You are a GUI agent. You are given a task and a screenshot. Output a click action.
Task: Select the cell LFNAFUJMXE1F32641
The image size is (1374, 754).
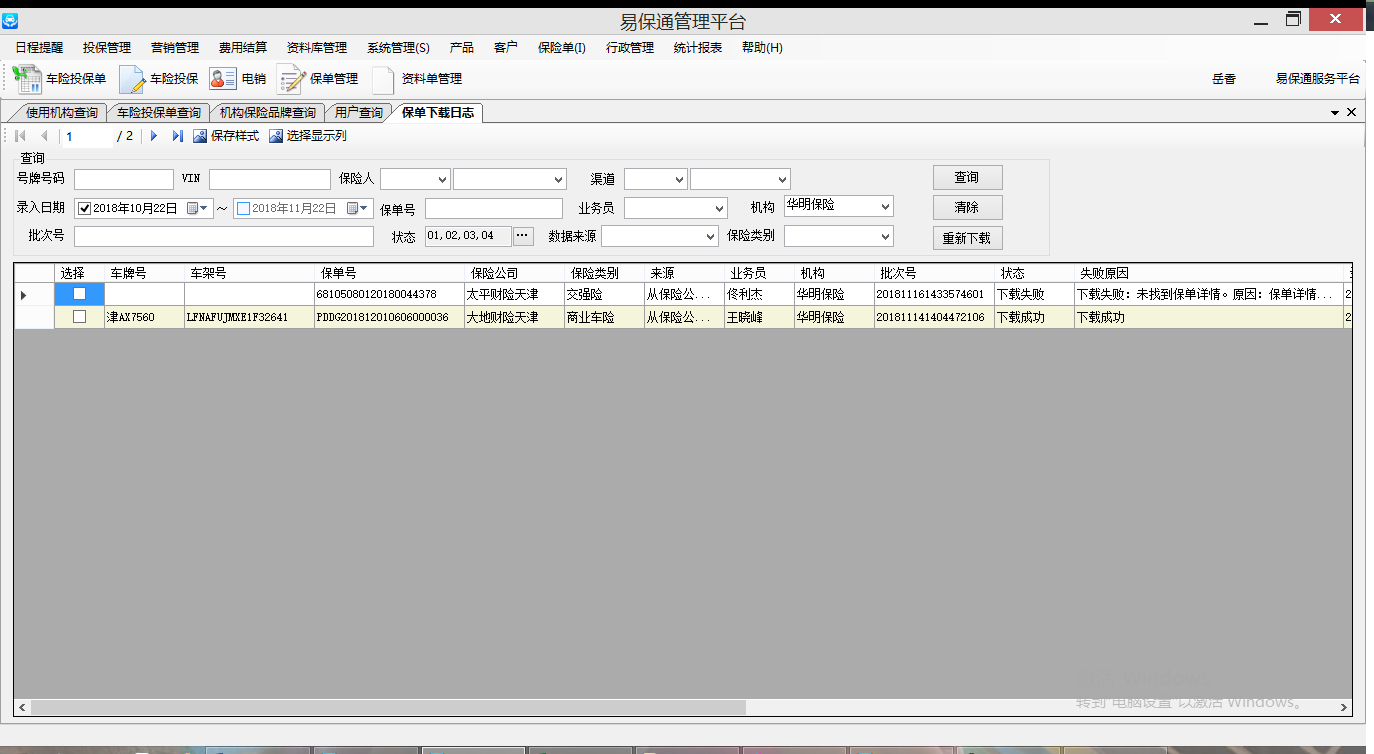pyautogui.click(x=249, y=317)
